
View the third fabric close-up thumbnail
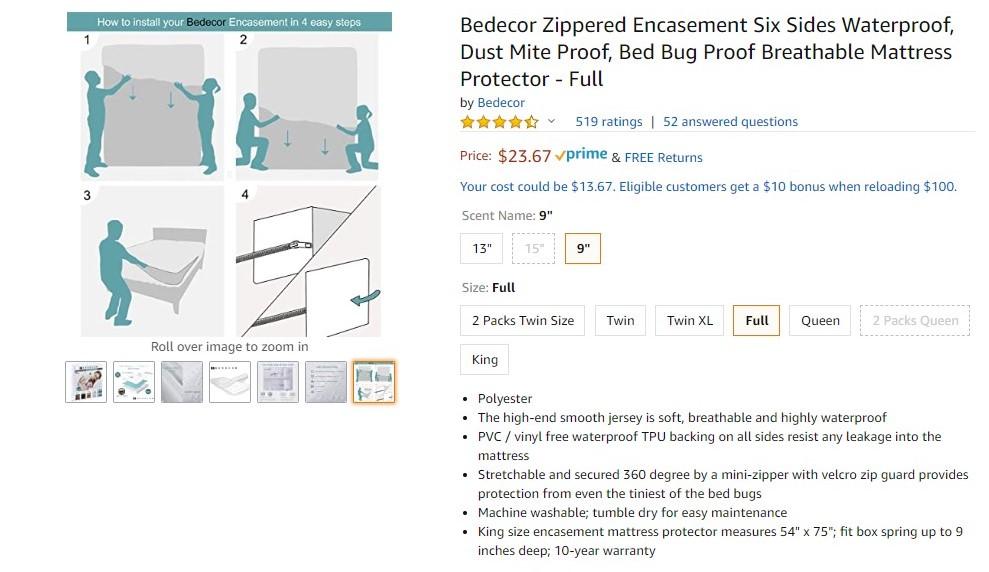(x=182, y=382)
